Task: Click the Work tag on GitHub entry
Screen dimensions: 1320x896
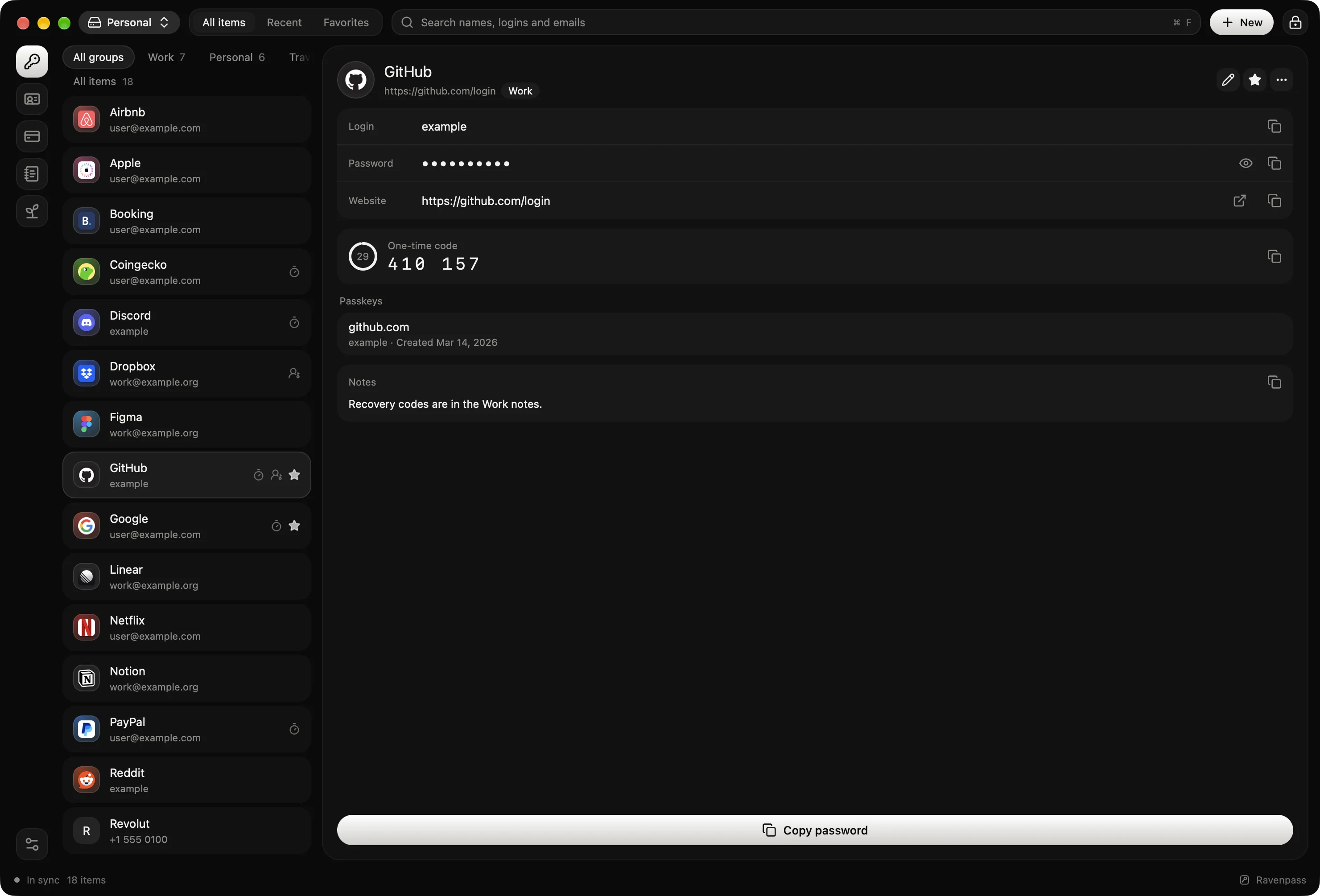Action: coord(520,91)
